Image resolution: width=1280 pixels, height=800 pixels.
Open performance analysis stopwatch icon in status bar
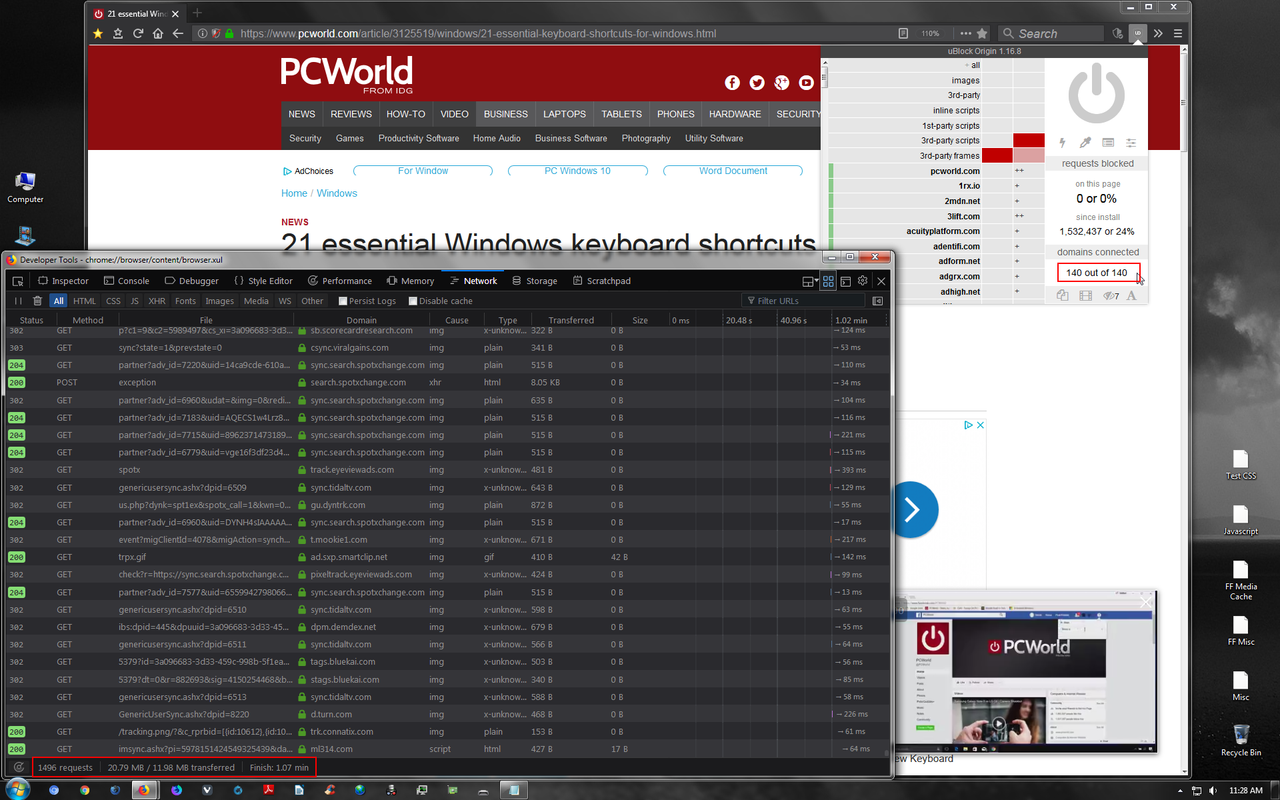coord(18,767)
